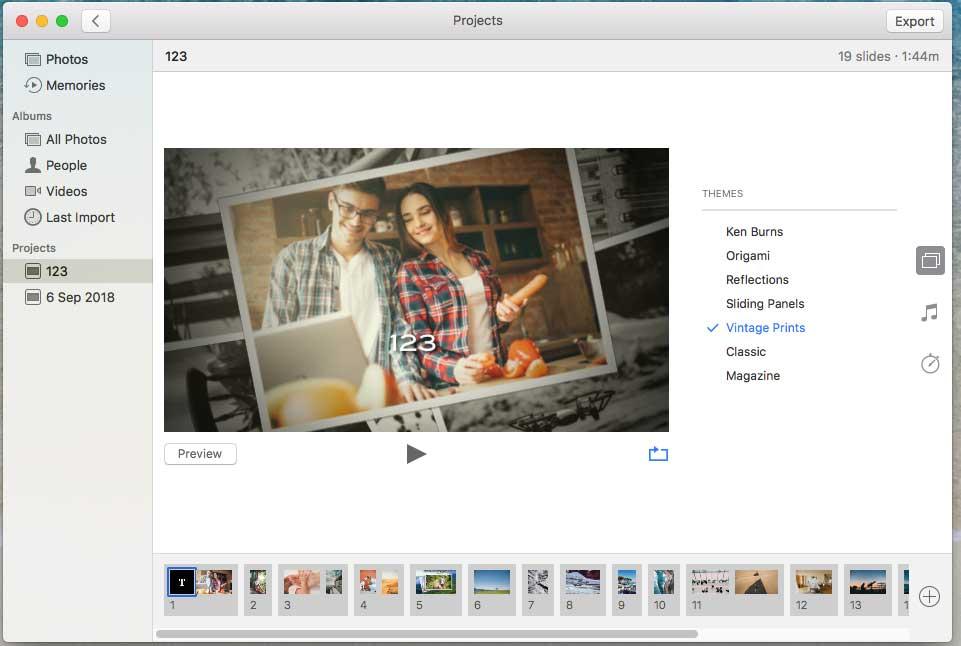This screenshot has width=961, height=646.
Task: Open the People album
Action: (x=66, y=165)
